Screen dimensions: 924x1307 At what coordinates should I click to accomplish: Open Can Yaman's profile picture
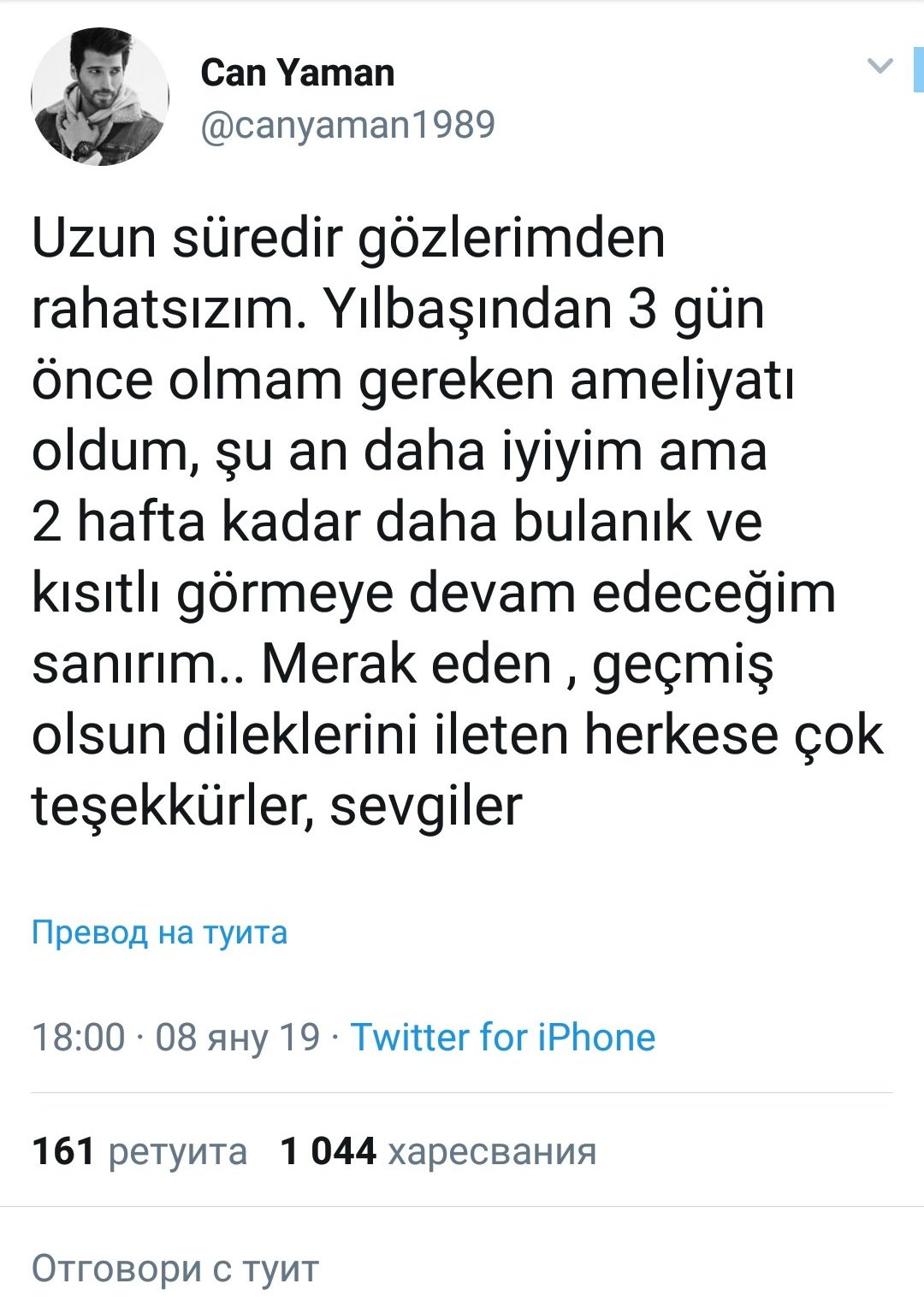point(99,97)
